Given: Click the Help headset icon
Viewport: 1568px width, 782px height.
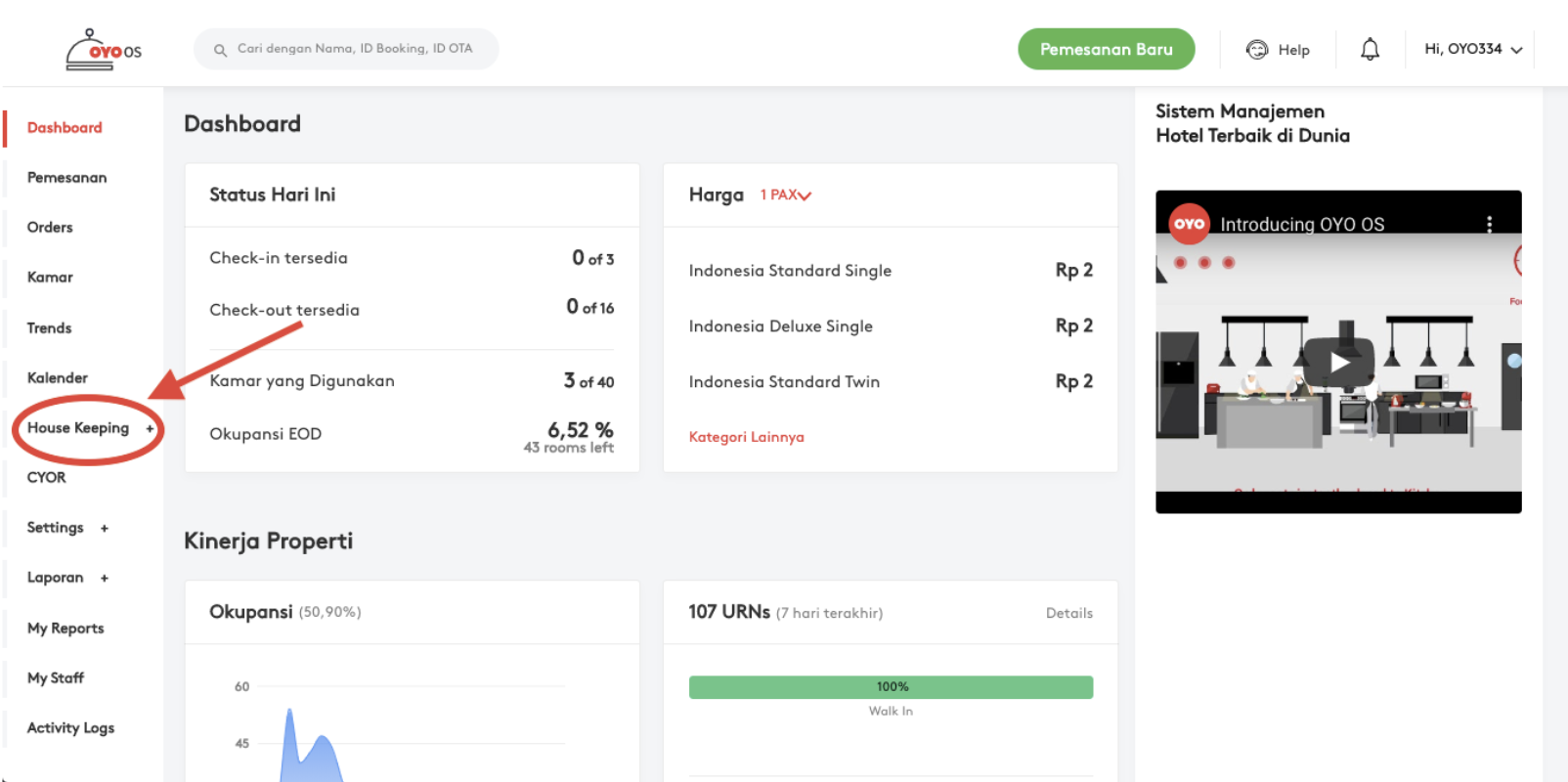Looking at the screenshot, I should click(1257, 50).
